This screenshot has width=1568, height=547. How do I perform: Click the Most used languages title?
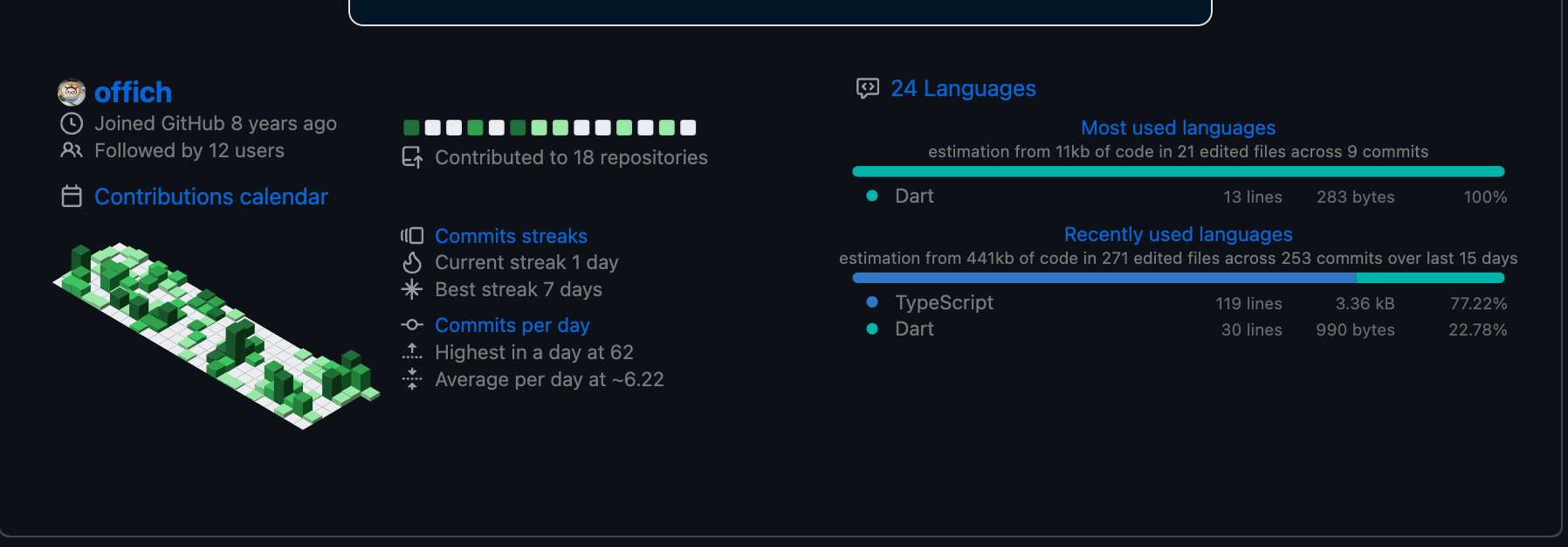1178,128
